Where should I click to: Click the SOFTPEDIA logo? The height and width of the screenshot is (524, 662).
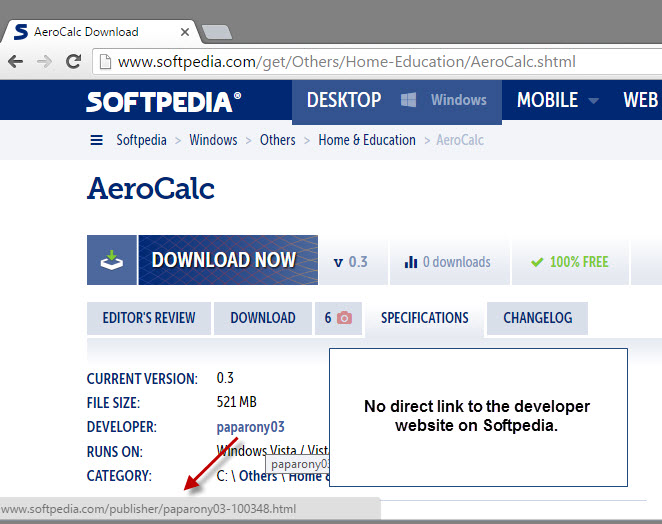[x=164, y=102]
